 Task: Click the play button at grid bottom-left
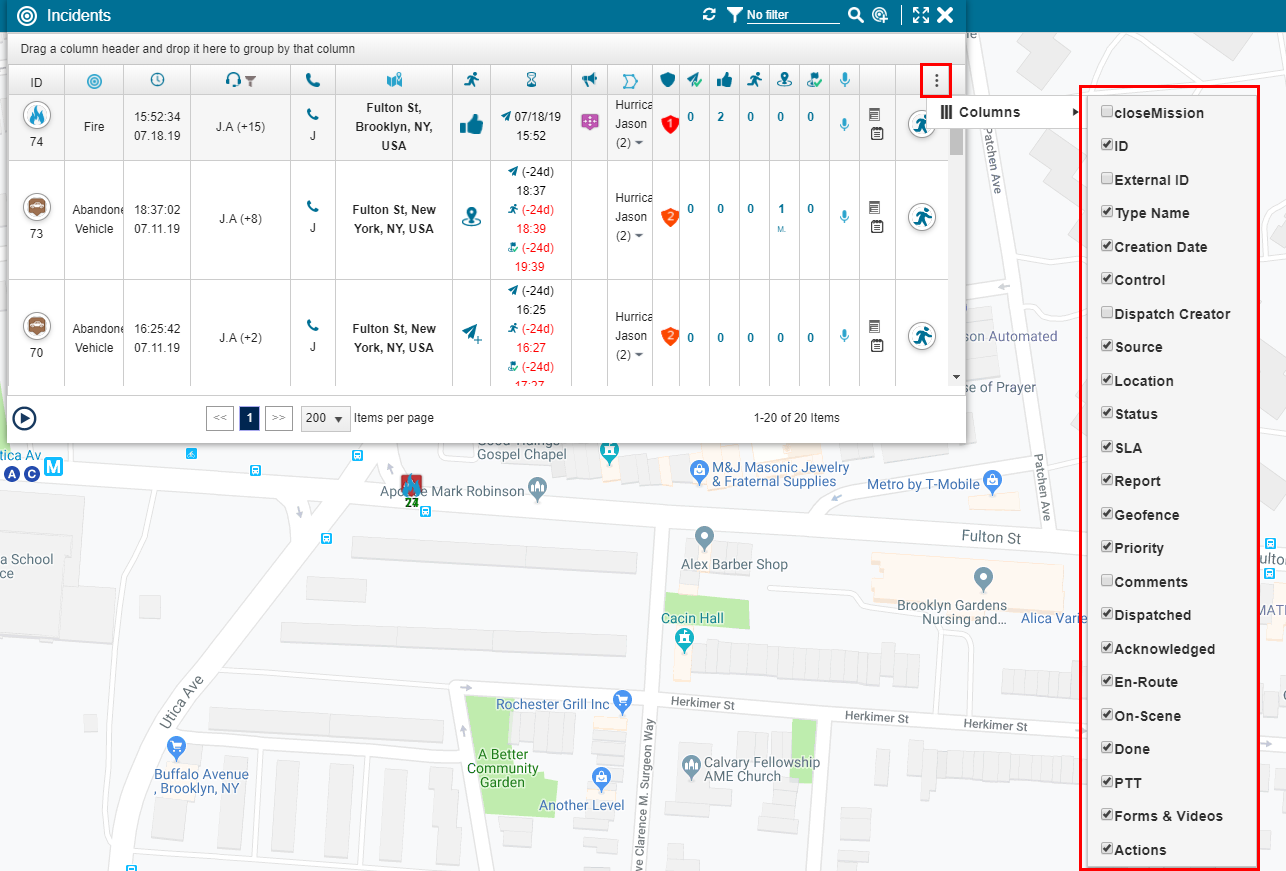tap(25, 418)
